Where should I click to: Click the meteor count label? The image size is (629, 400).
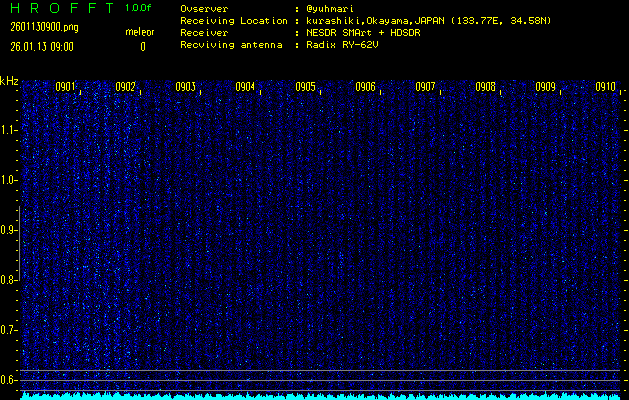(139, 32)
